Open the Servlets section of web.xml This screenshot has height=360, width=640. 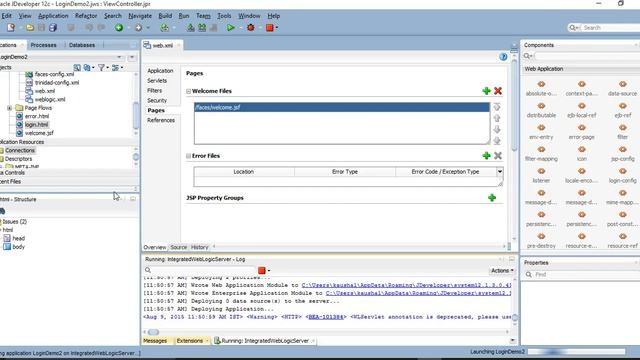coord(157,80)
